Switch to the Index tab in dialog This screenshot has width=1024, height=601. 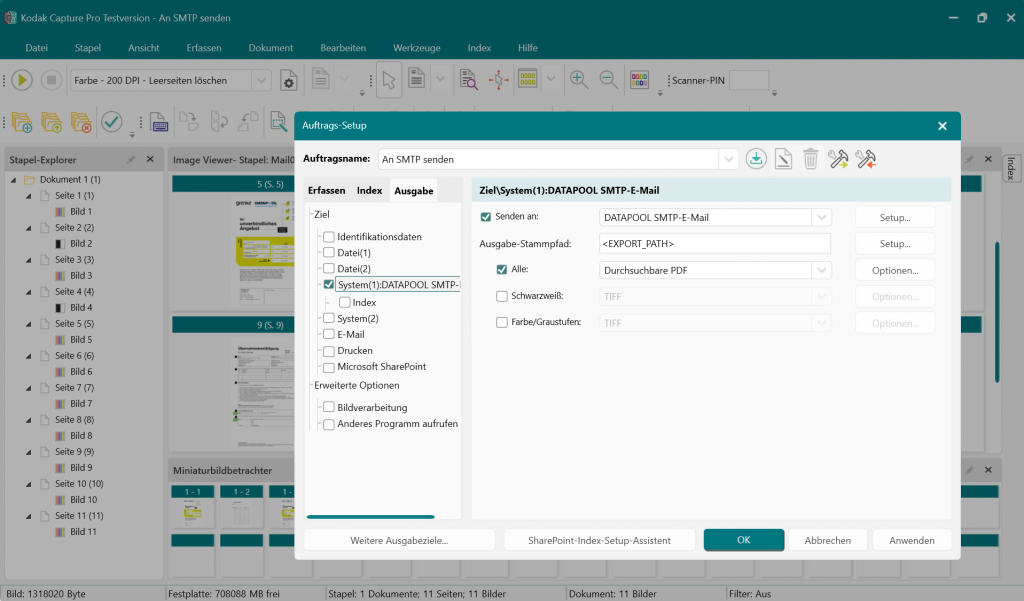369,191
